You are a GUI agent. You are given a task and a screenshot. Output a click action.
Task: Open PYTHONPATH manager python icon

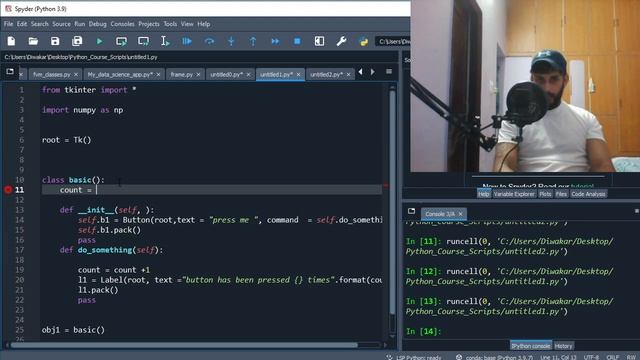pos(363,41)
